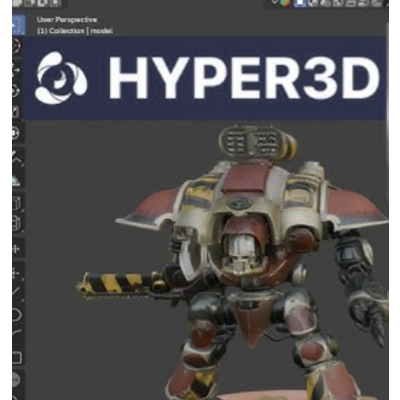400x400 pixels.
Task: Select the rectangle shape tool icon
Action: 17,358
